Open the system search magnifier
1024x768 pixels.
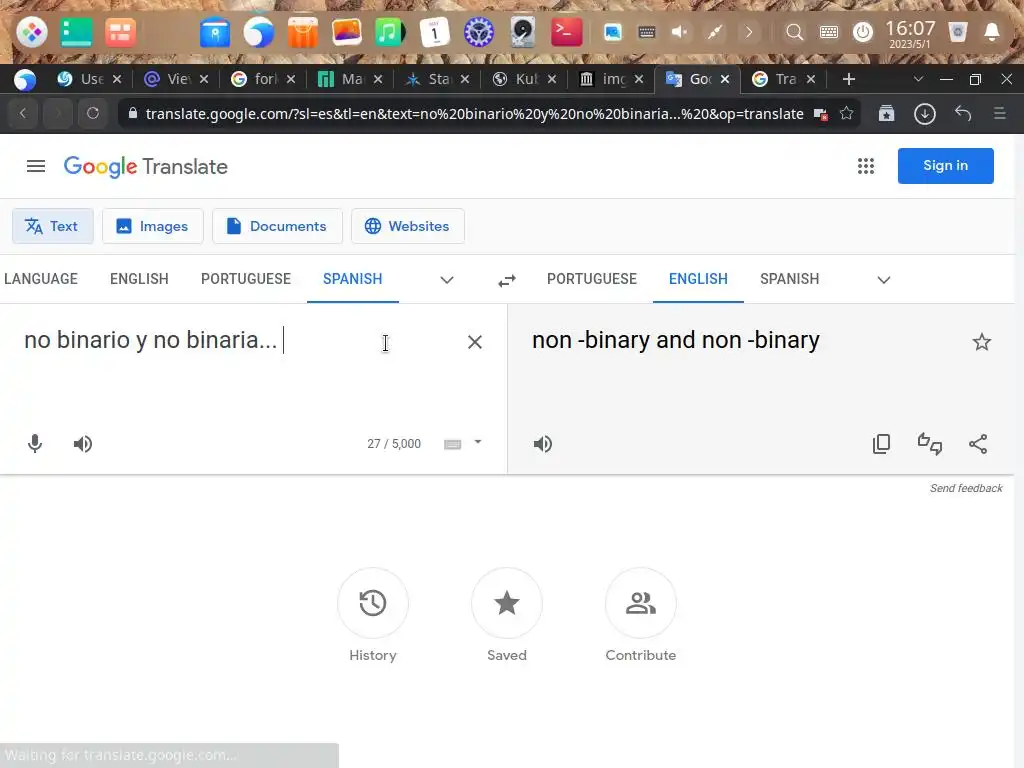click(x=795, y=32)
